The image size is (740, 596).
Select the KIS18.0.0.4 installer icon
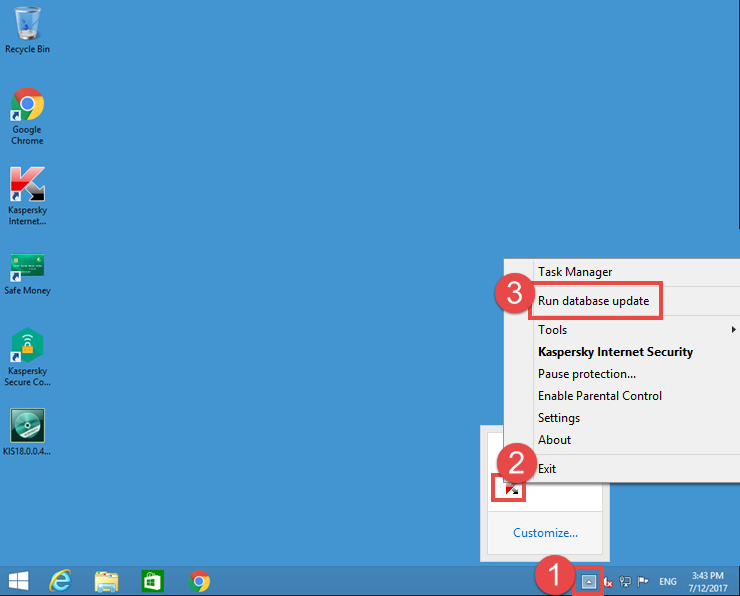pyautogui.click(x=27, y=432)
